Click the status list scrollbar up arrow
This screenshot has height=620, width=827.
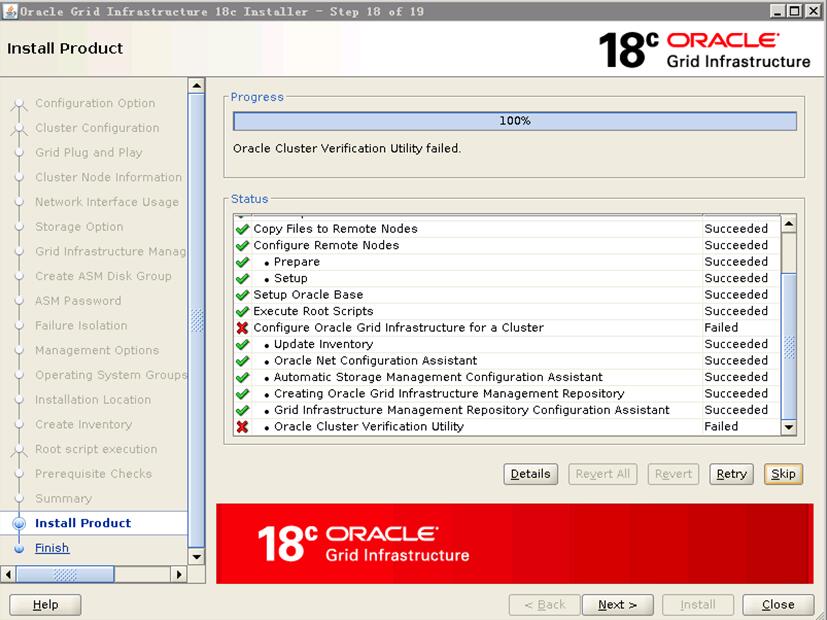click(x=789, y=224)
